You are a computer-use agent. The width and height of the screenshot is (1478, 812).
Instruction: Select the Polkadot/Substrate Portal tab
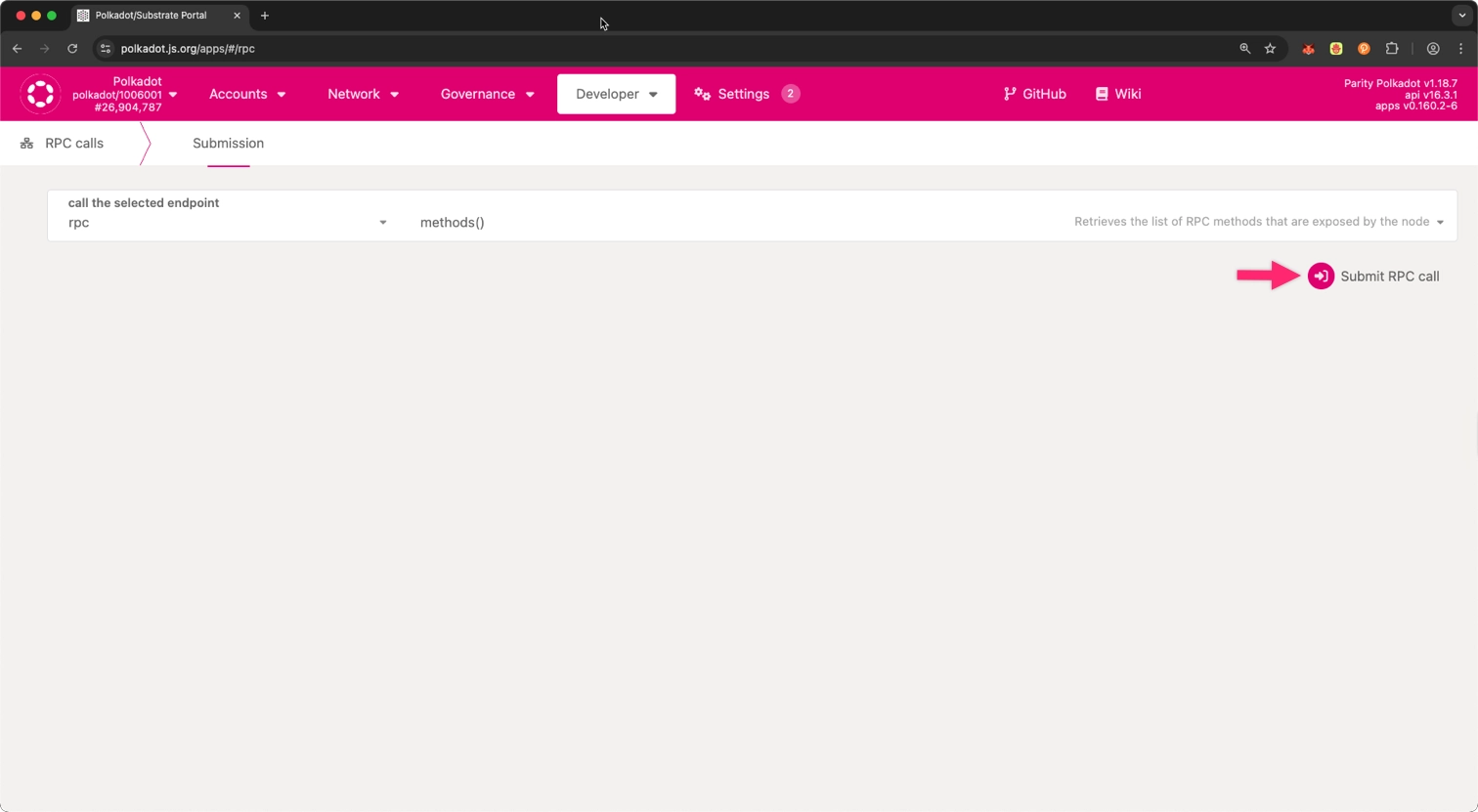tap(159, 16)
